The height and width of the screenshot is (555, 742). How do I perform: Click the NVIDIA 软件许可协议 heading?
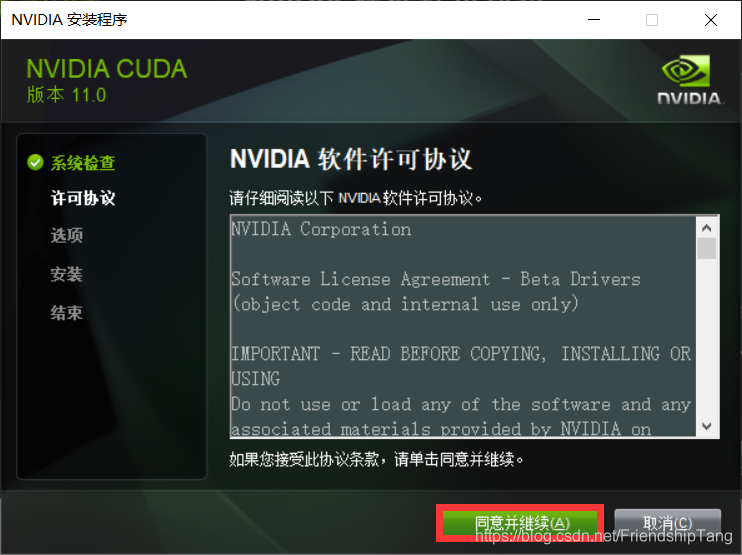(351, 159)
